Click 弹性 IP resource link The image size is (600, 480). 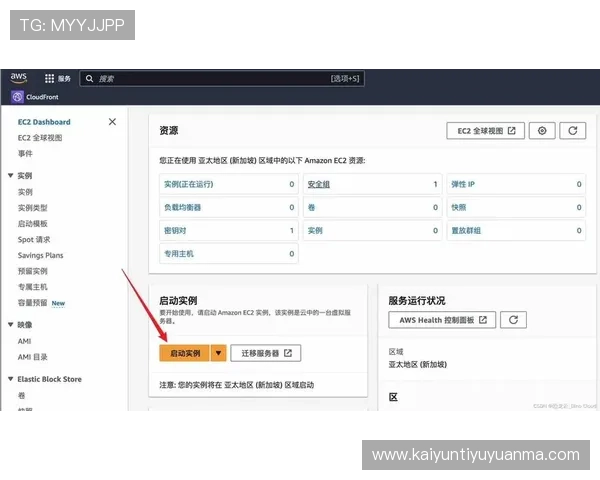tap(463, 184)
